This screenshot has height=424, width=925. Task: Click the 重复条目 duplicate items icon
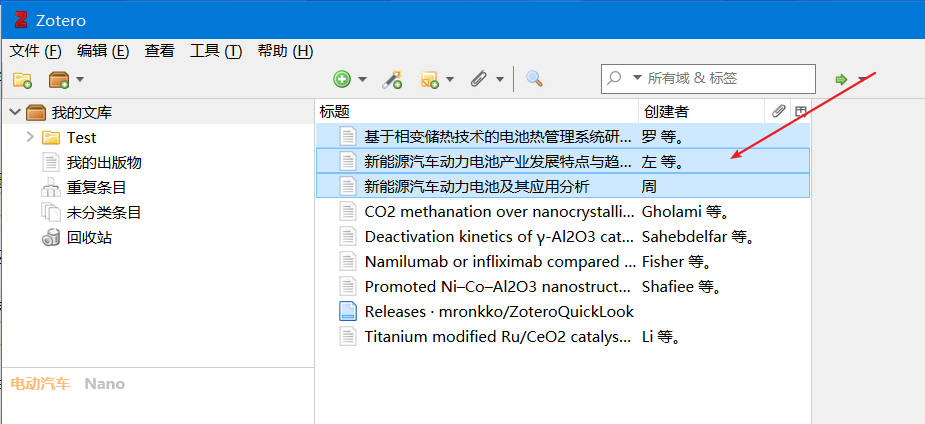pyautogui.click(x=51, y=188)
